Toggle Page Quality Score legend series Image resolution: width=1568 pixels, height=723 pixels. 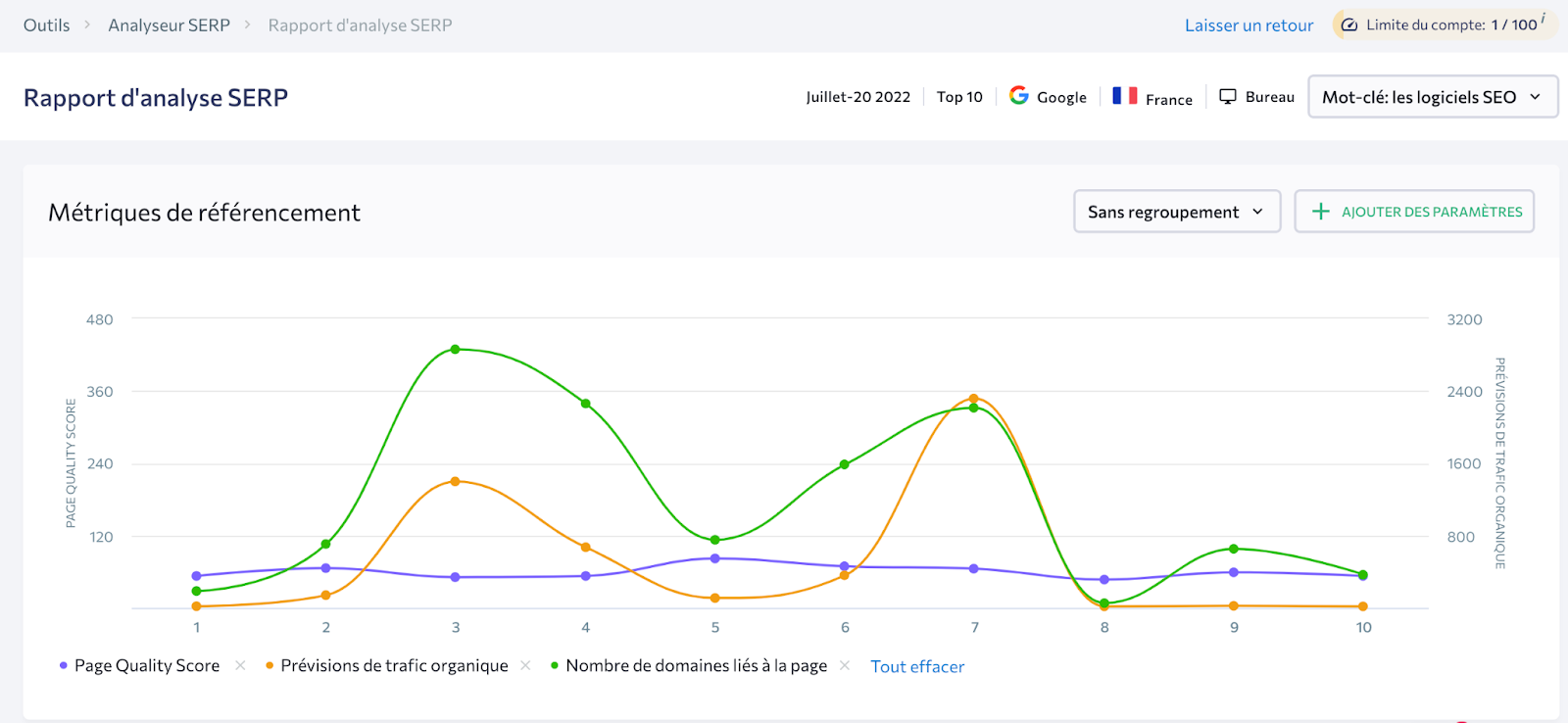click(147, 665)
